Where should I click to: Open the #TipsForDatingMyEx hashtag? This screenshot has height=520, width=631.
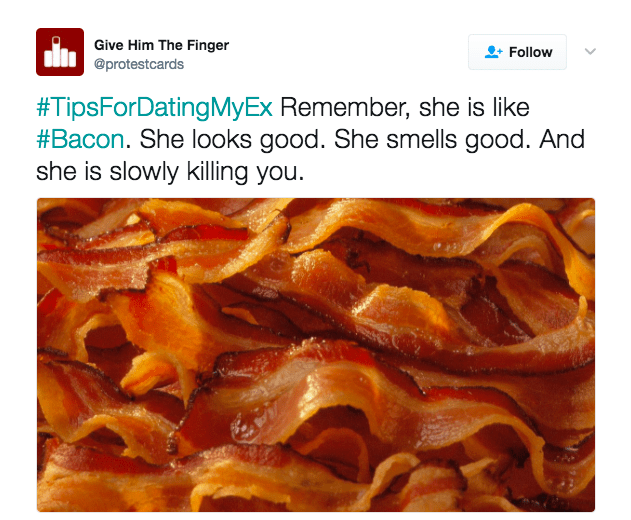click(x=155, y=107)
